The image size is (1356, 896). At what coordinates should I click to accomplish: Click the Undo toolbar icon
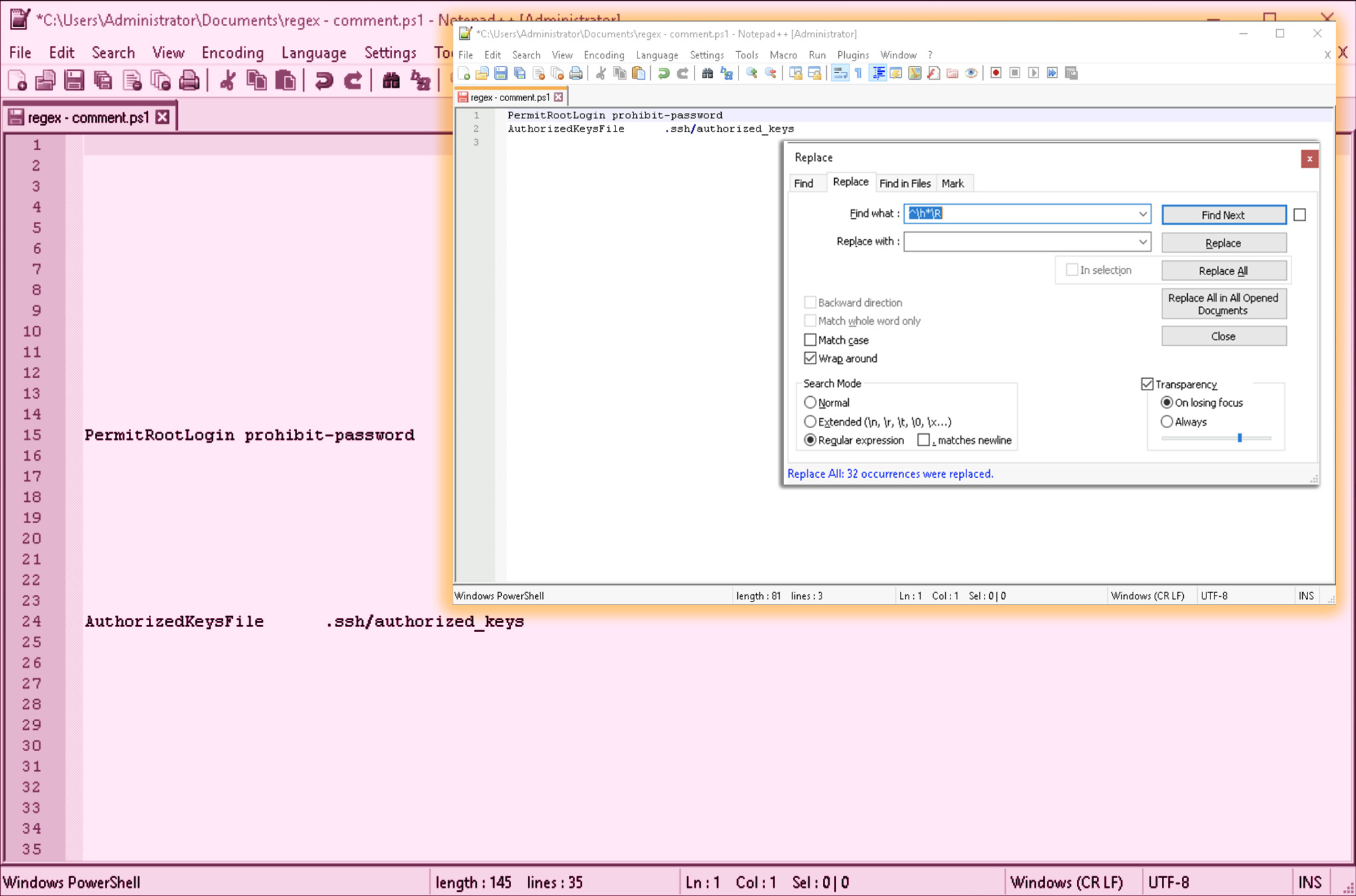click(x=665, y=73)
